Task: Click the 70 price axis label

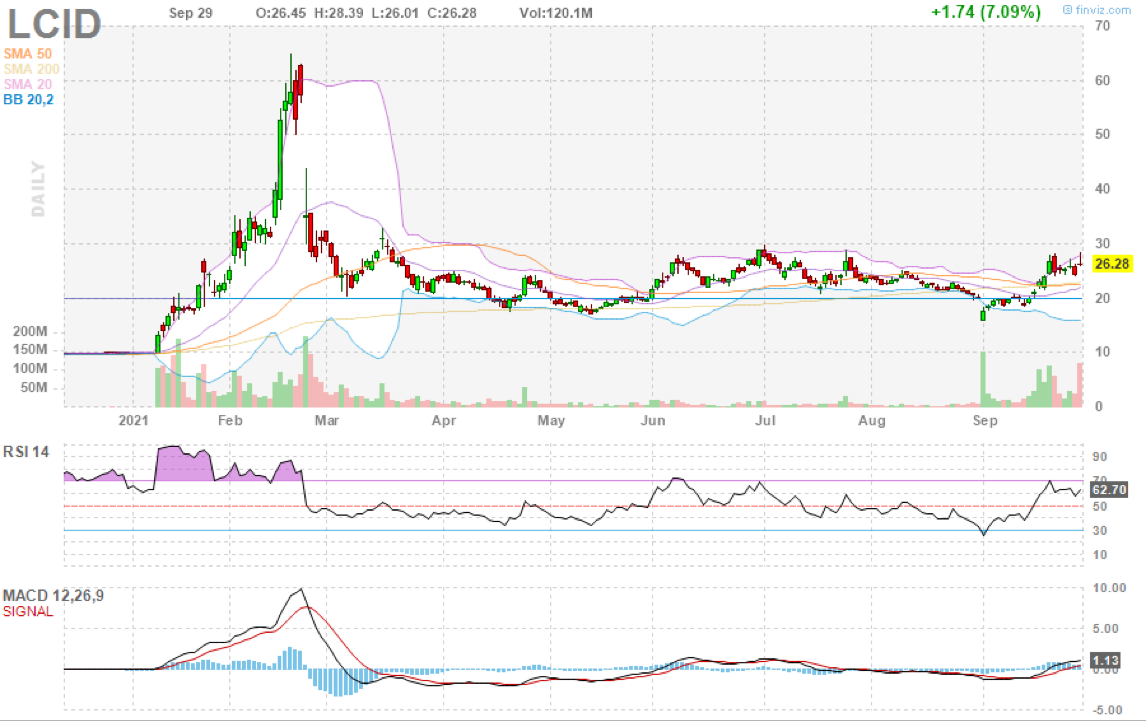Action: pos(1102,26)
